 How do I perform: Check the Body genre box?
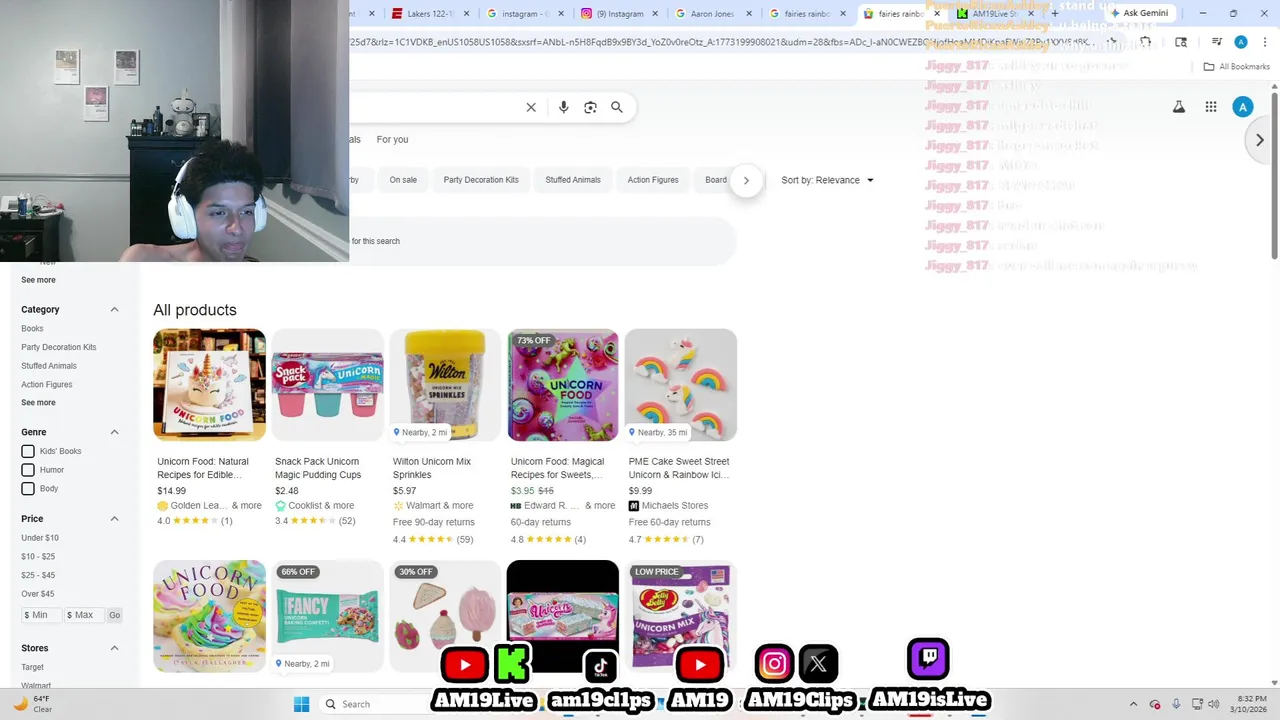(x=28, y=488)
